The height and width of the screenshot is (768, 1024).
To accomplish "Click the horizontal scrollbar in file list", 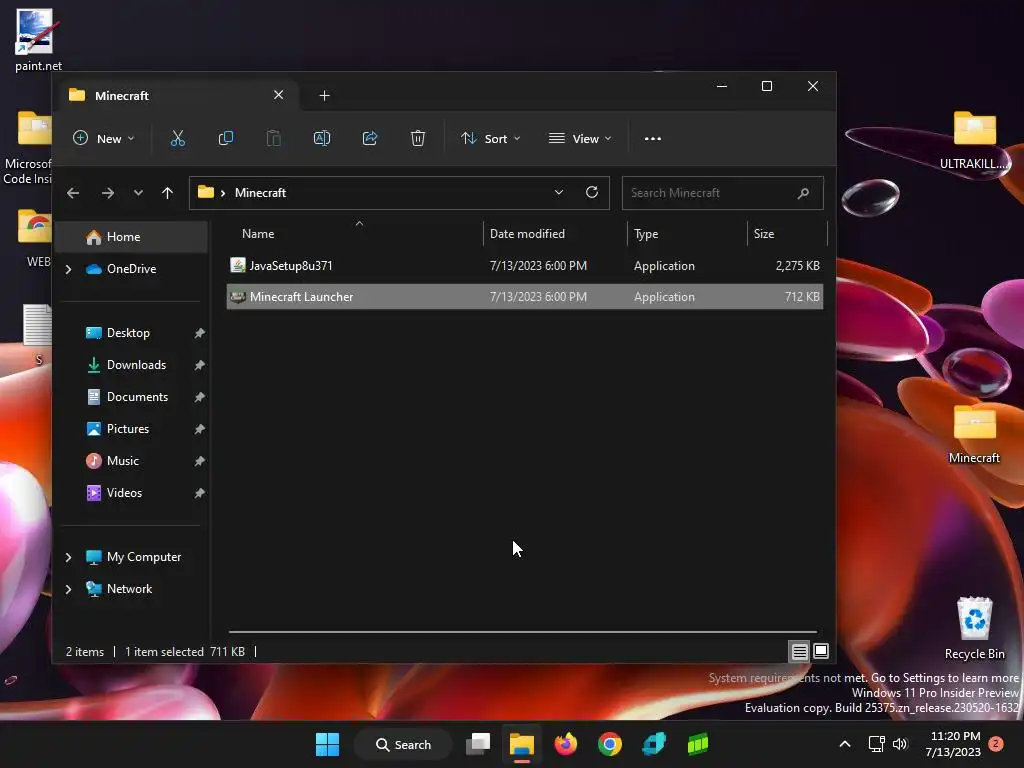I will coord(522,632).
